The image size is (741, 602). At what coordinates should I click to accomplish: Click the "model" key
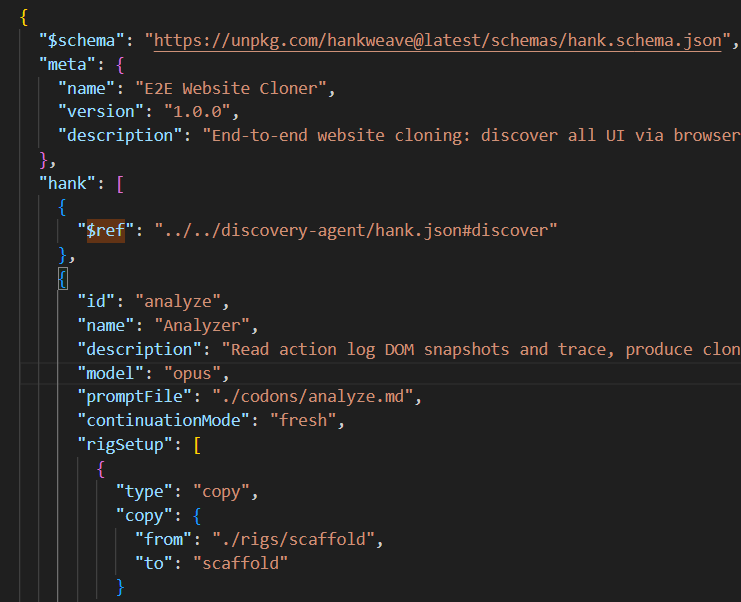111,373
